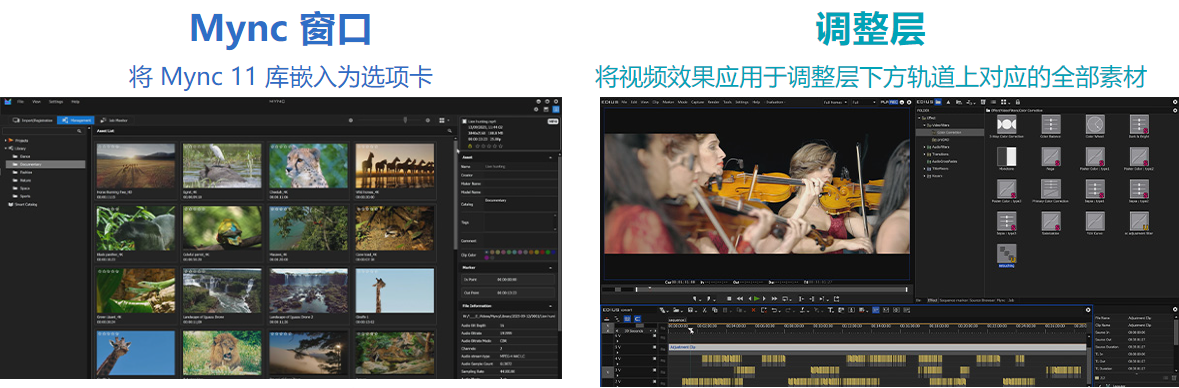The image size is (1179, 388).
Task: Switch to Sequence marker tab in EDIUS
Action: click(x=954, y=301)
